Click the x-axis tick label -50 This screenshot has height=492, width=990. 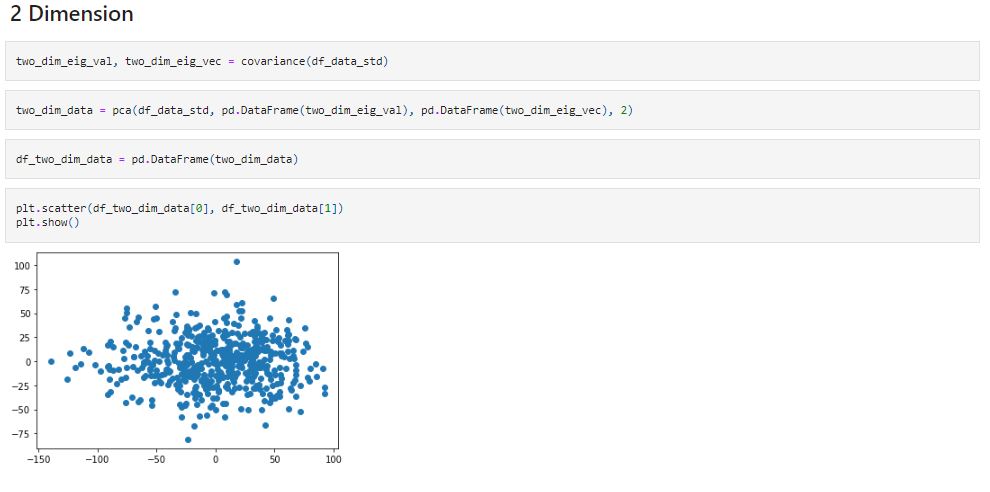[157, 459]
